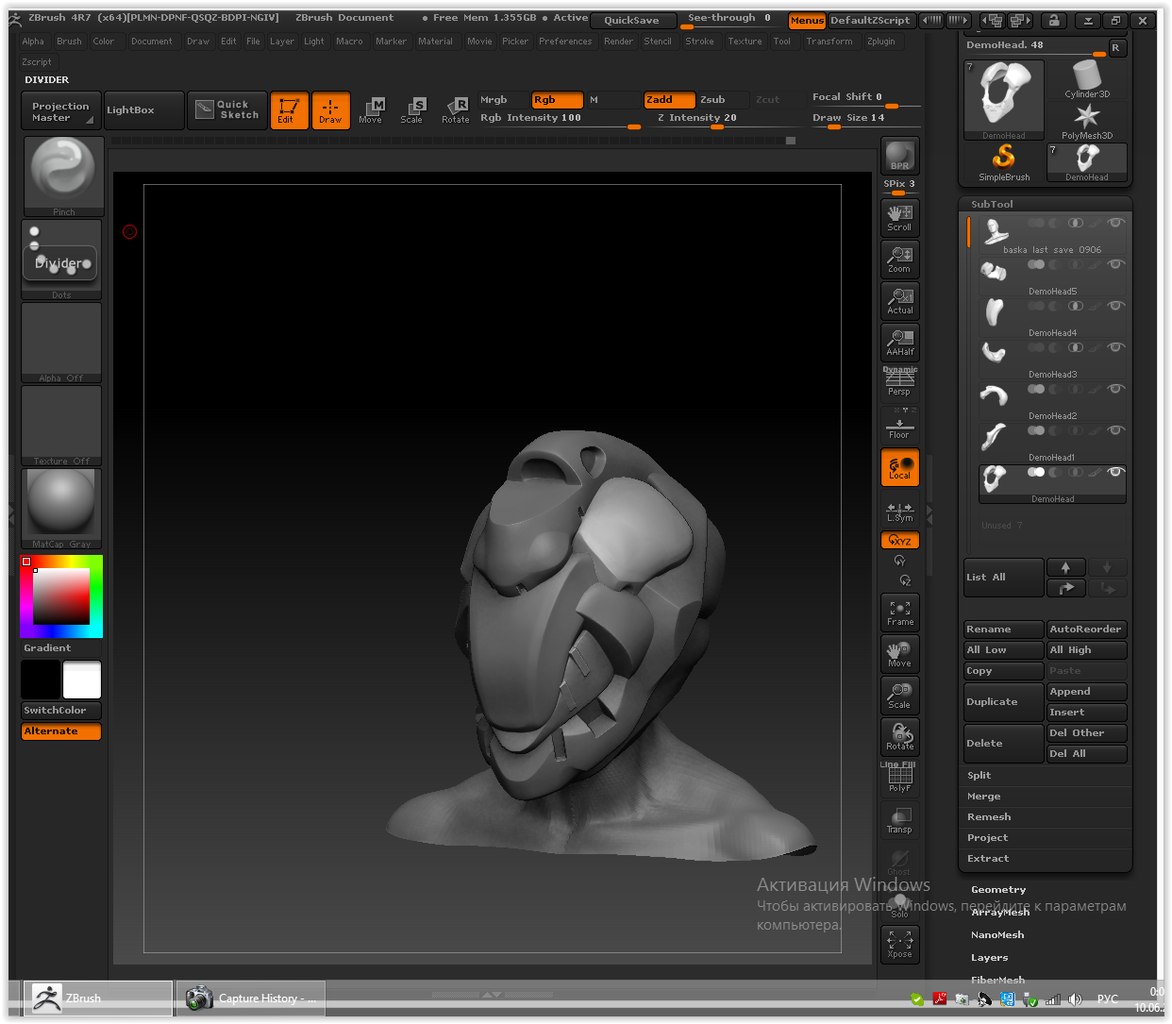Enable Transp transparency mode icon
Viewport: 1172px width, 1024px height.
pos(899,820)
